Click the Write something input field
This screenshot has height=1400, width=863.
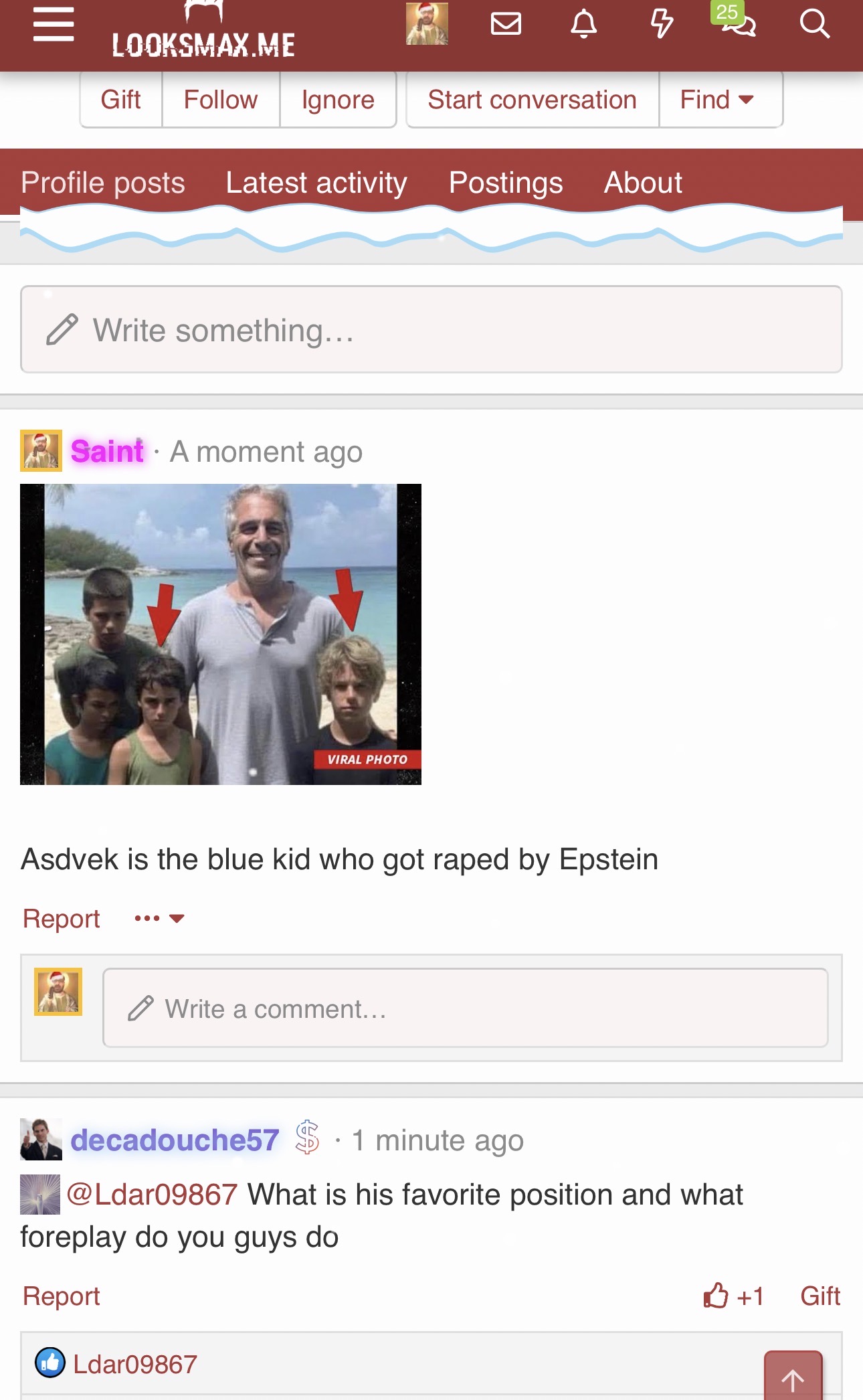click(431, 329)
